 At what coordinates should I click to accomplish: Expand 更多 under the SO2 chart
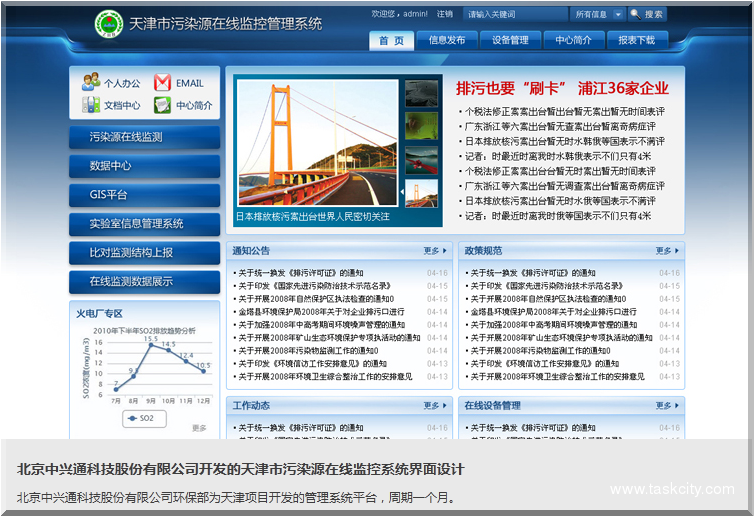[199, 428]
